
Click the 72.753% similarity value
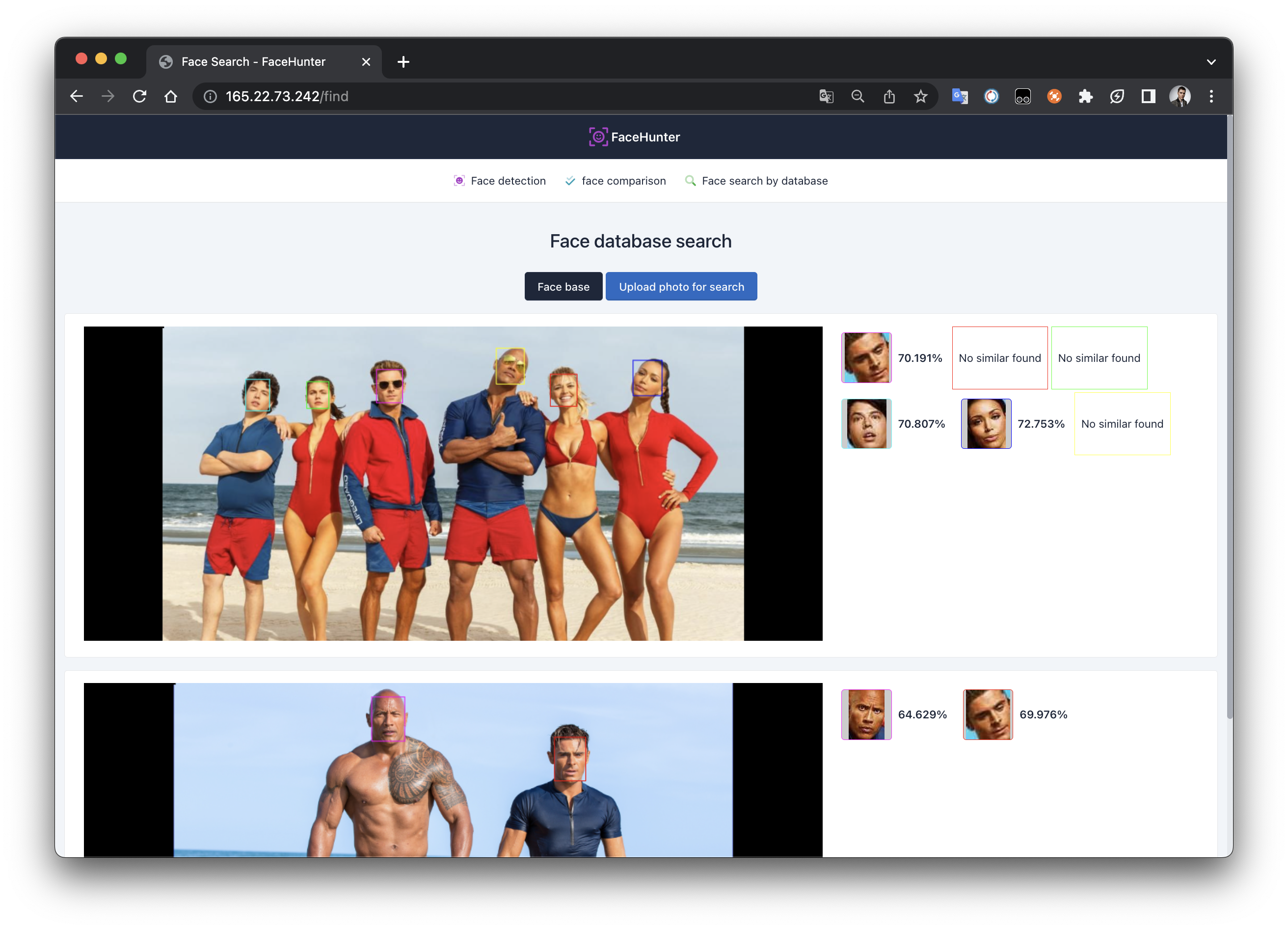tap(1041, 424)
